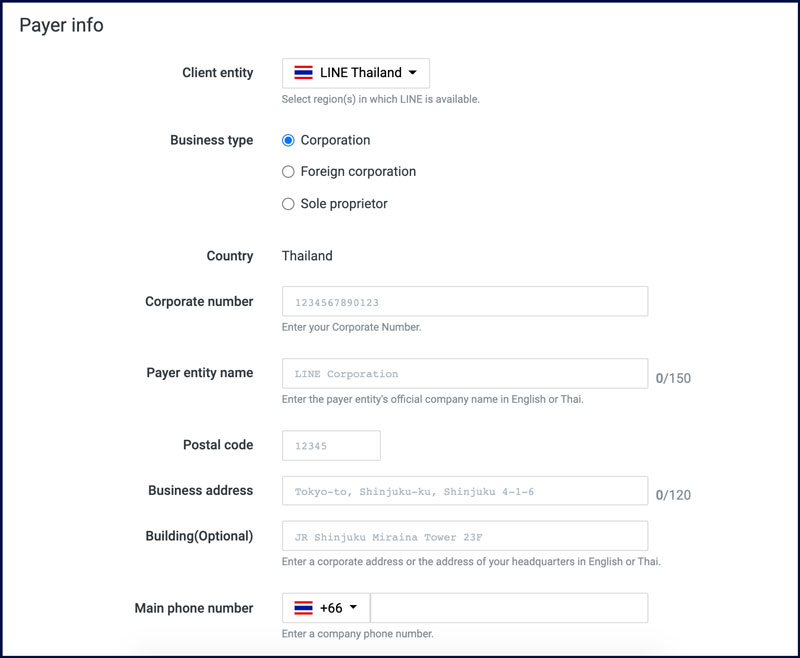
Task: Click the Corporate number input field
Action: [x=465, y=301]
